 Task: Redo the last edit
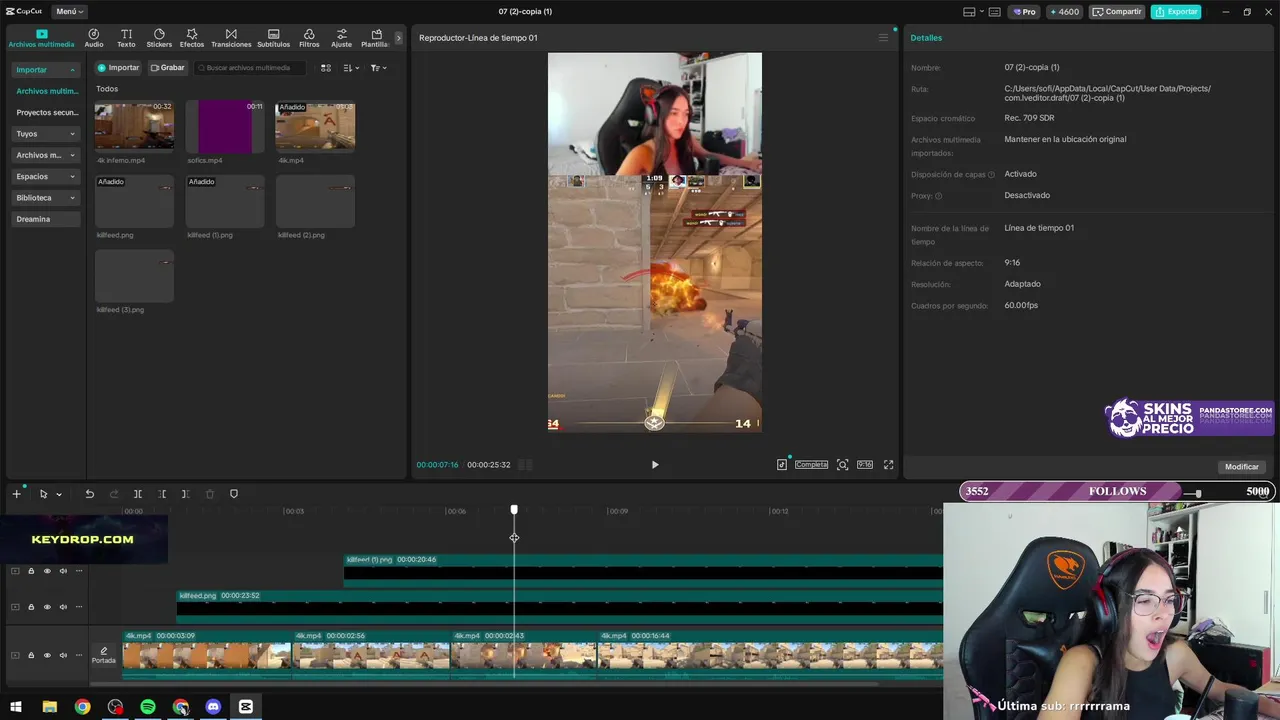113,494
